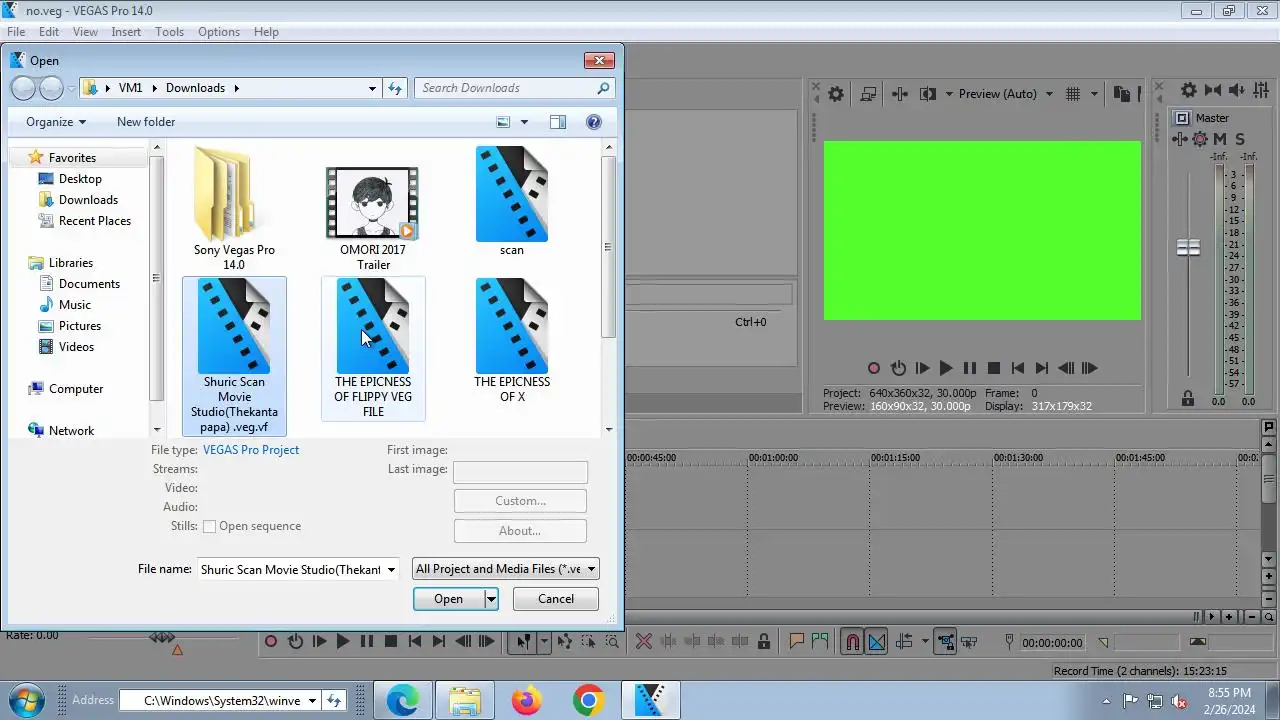The width and height of the screenshot is (1280, 720).
Task: Copy preview snapshot to clipboard icon
Action: tap(1121, 94)
